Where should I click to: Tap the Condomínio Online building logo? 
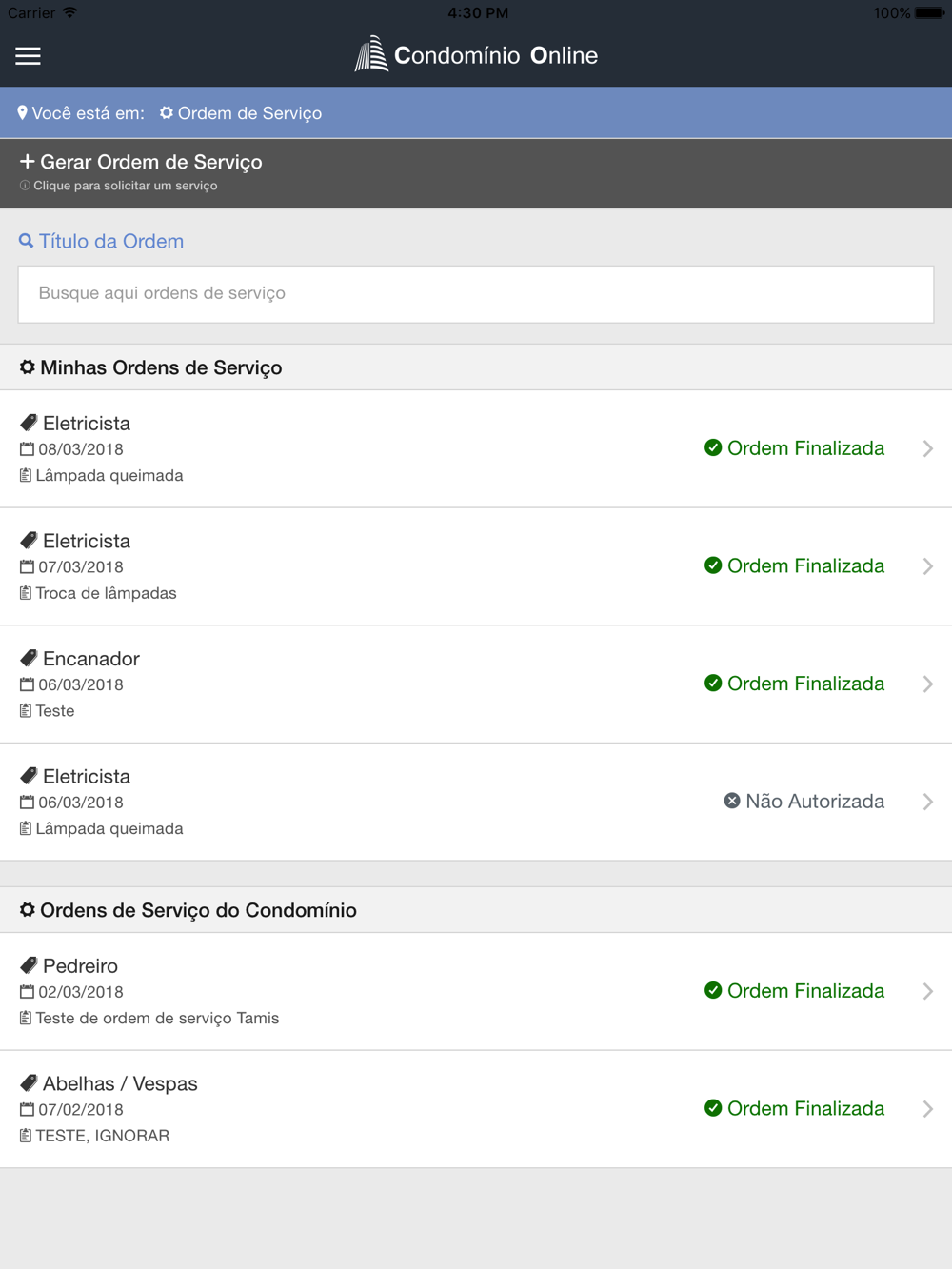(371, 54)
